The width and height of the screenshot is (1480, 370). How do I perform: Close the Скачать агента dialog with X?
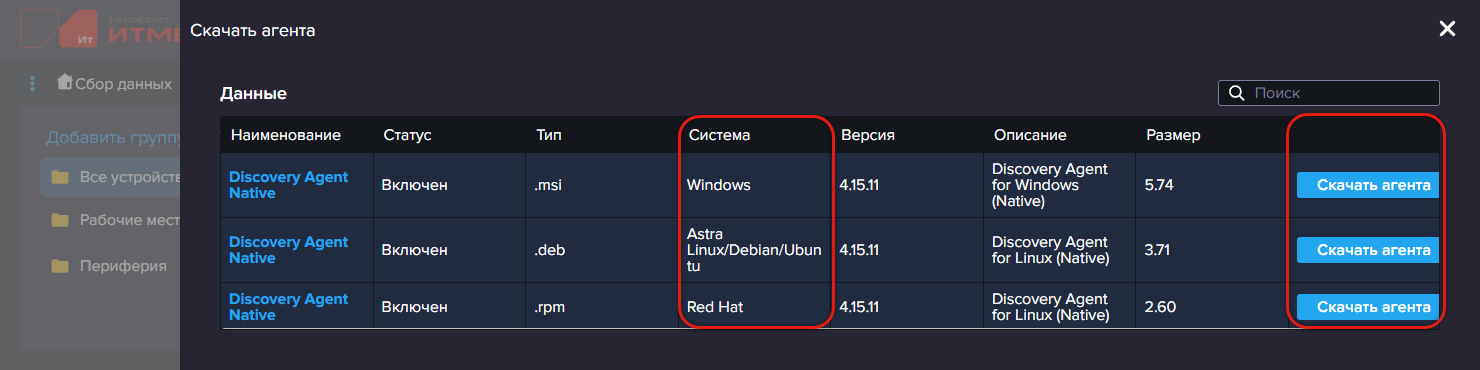tap(1446, 29)
